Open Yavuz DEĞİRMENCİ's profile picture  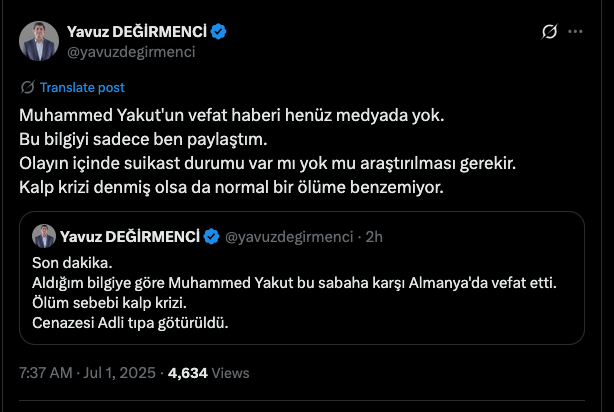click(37, 41)
